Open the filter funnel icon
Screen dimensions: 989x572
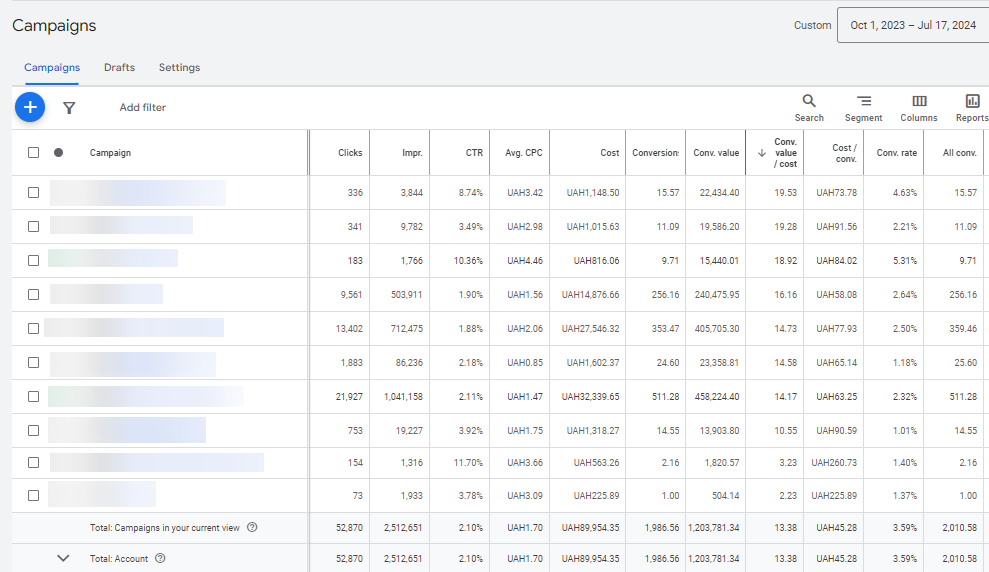click(69, 108)
